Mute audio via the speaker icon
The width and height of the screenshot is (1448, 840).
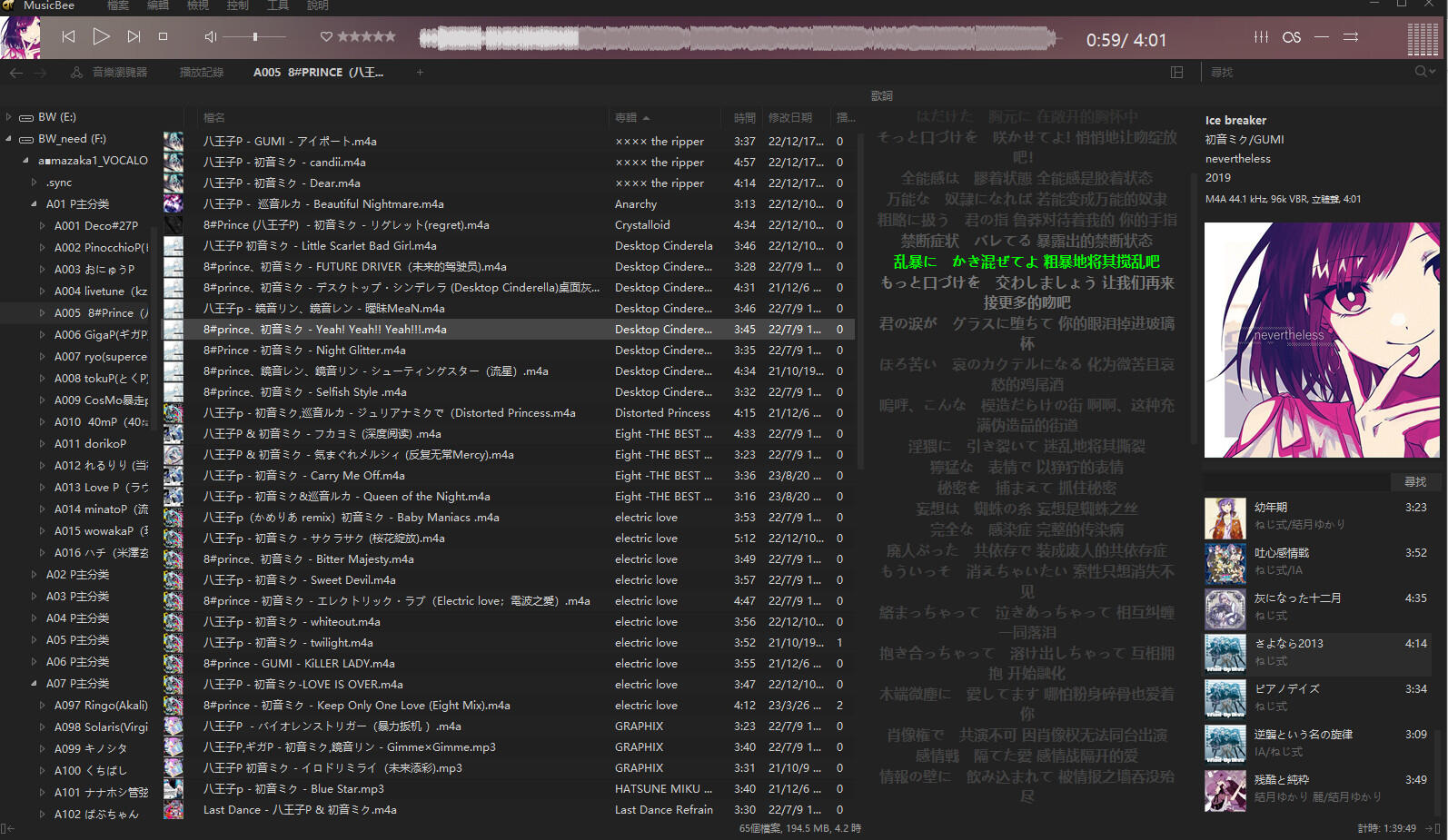click(x=210, y=37)
